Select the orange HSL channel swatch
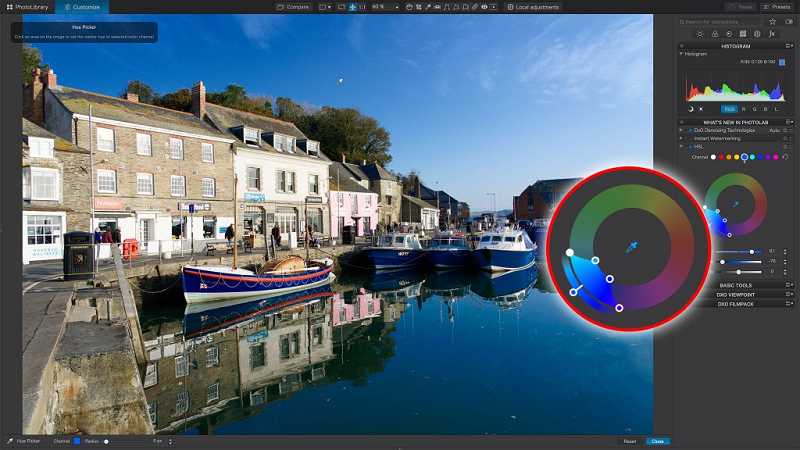Image resolution: width=800 pixels, height=450 pixels. (x=729, y=157)
